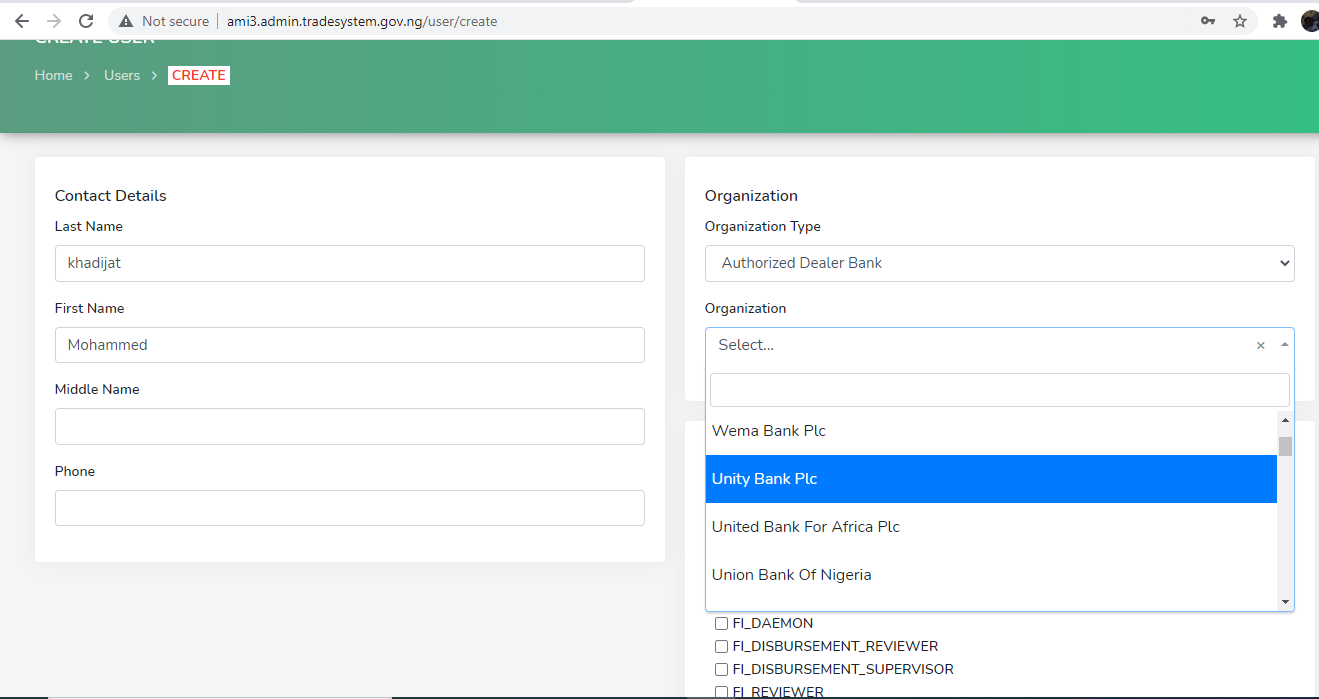1319x699 pixels.
Task: Check the FI_DISBURSEMENT_SUPERVISOR role
Action: click(x=721, y=669)
